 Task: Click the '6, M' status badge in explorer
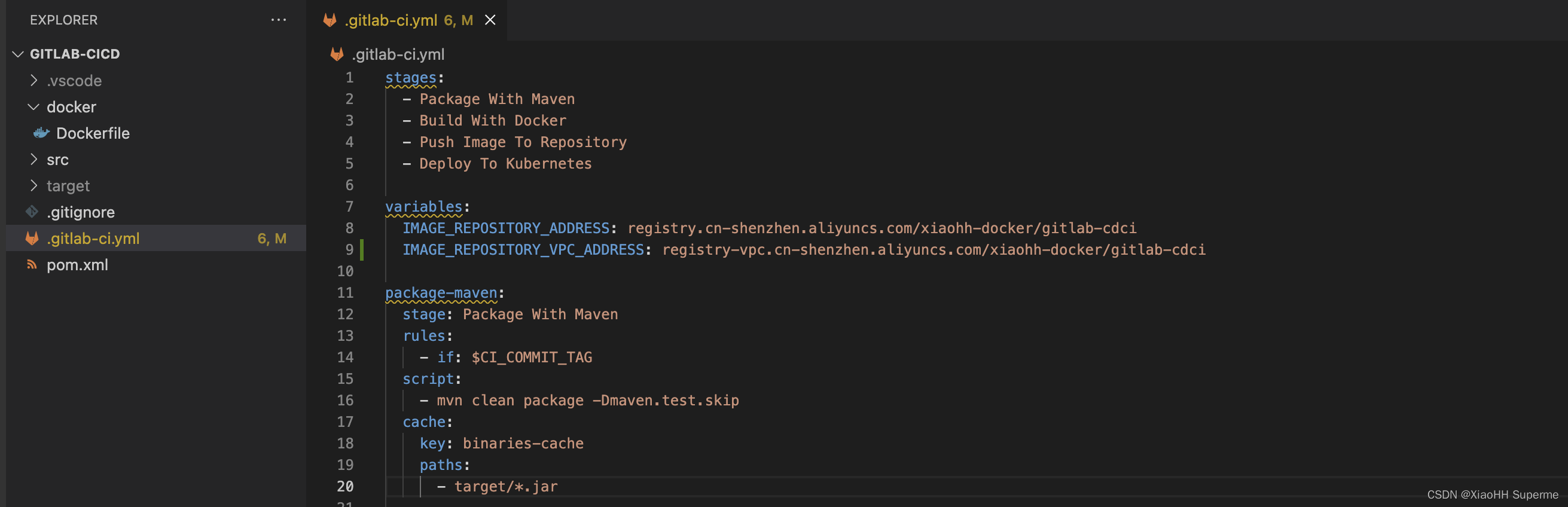272,239
